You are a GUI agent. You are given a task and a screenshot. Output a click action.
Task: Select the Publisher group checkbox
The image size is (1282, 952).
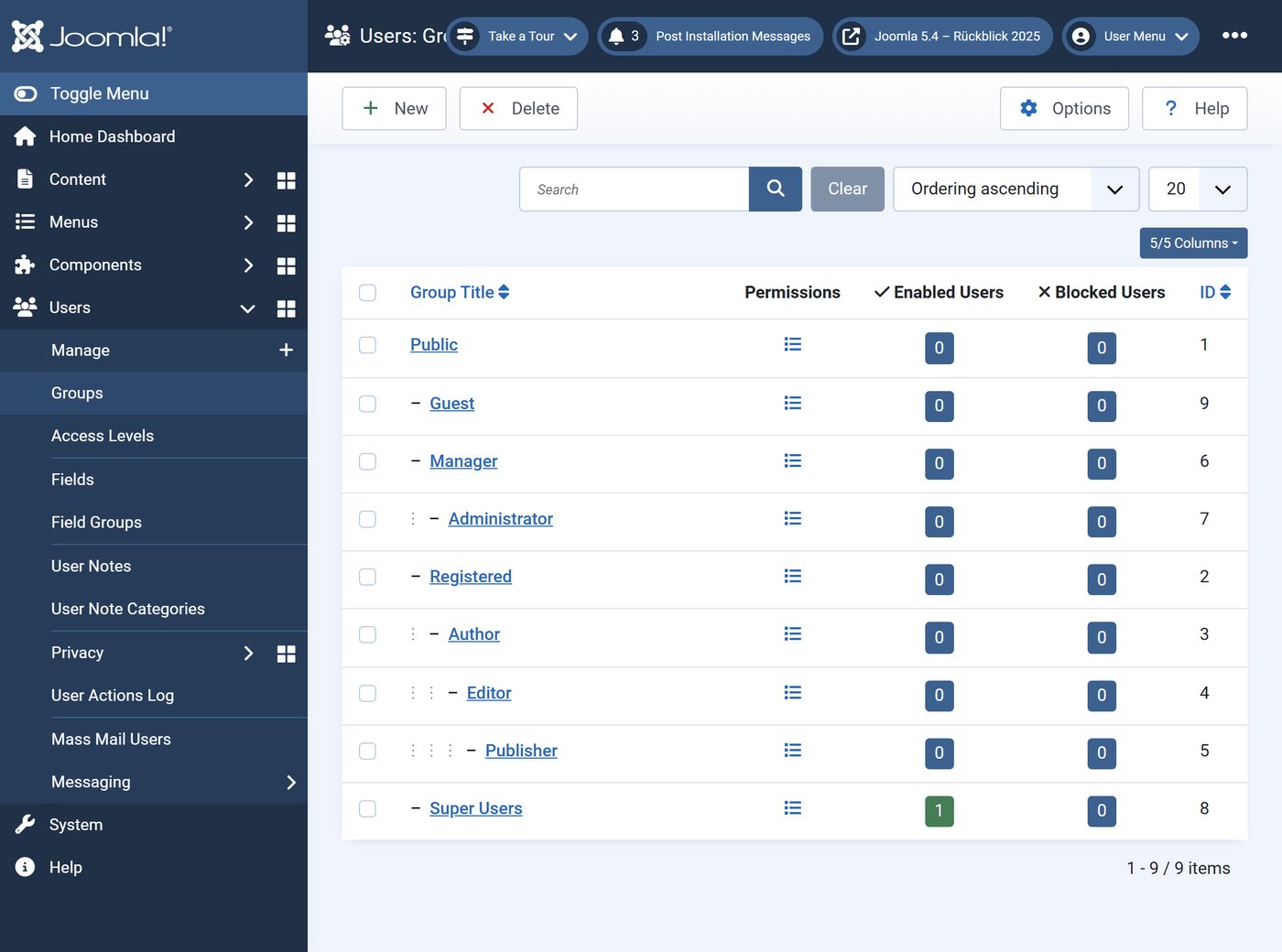pyautogui.click(x=368, y=751)
